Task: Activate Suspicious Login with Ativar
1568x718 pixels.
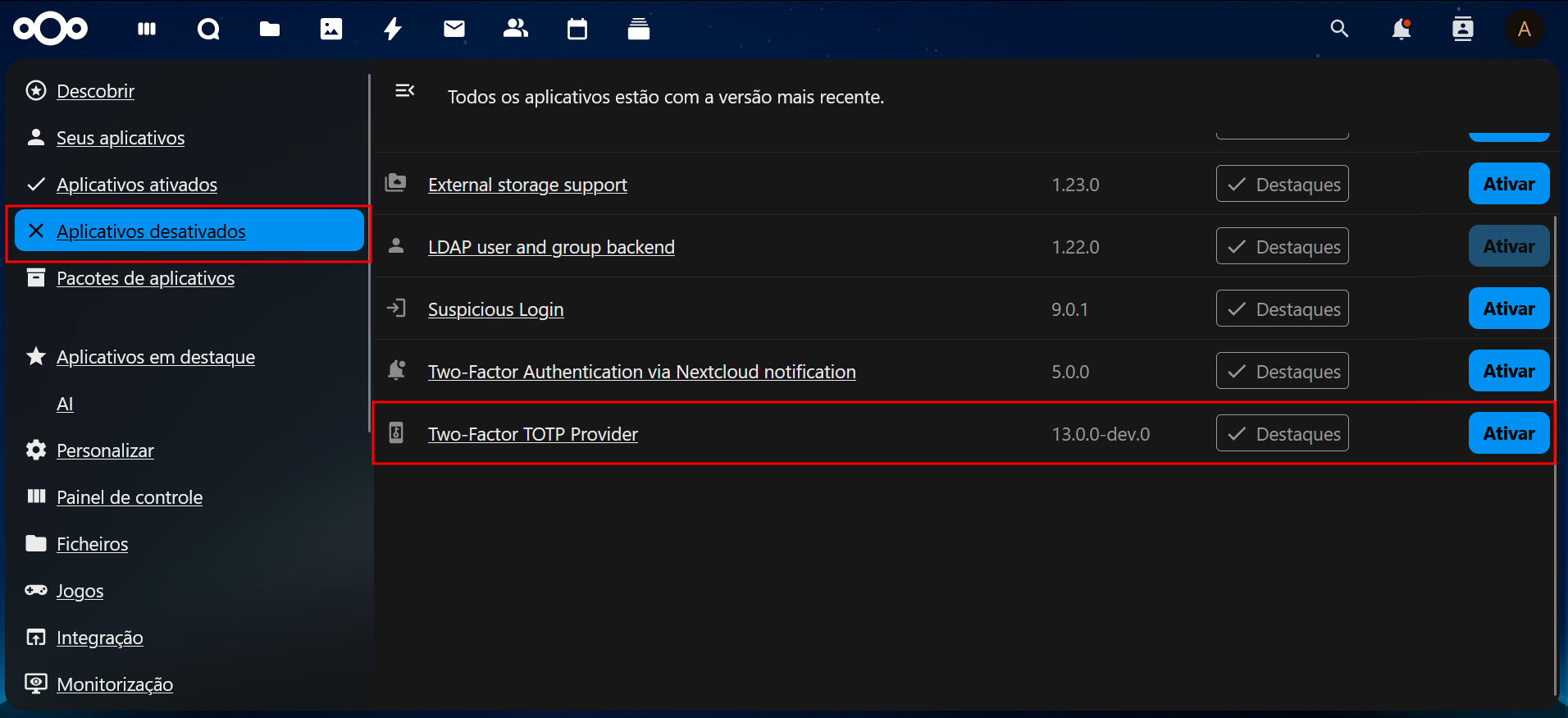Action: coord(1509,309)
